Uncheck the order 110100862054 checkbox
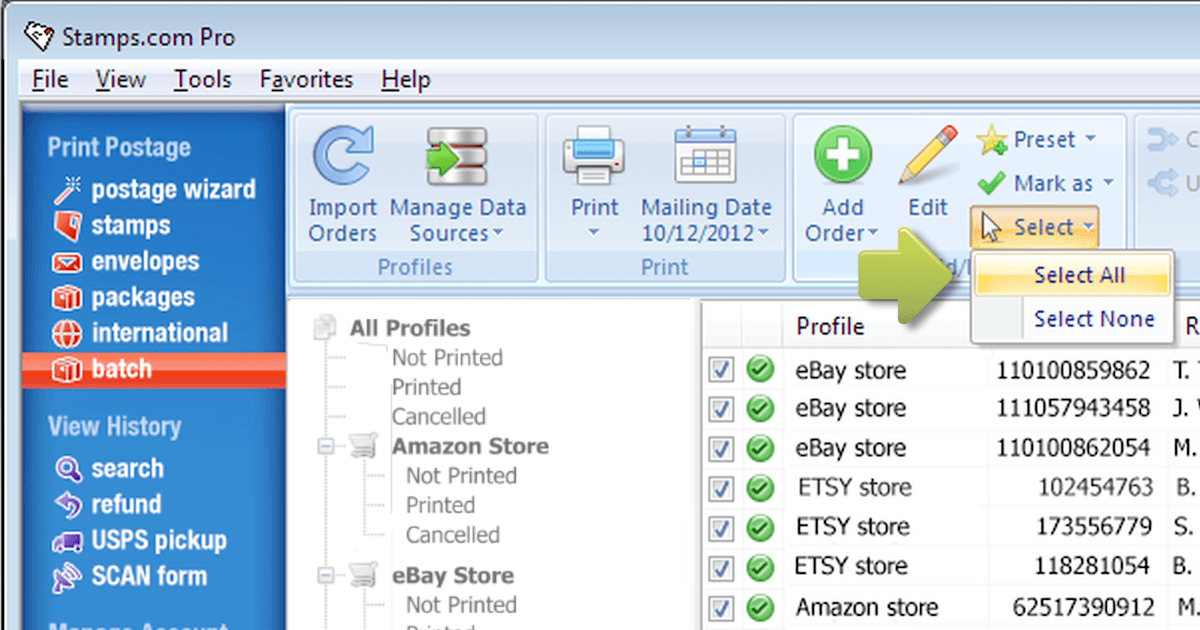This screenshot has height=630, width=1200. 721,448
